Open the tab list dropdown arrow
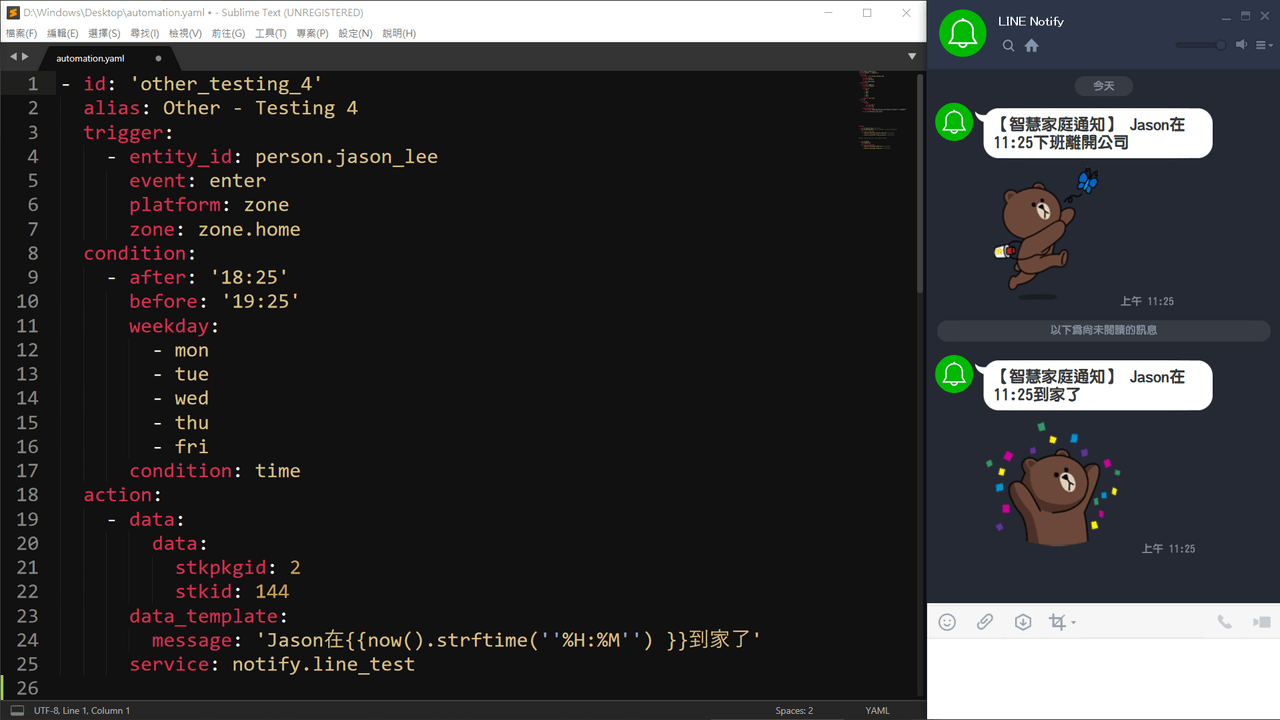Image resolution: width=1280 pixels, height=720 pixels. [x=912, y=57]
